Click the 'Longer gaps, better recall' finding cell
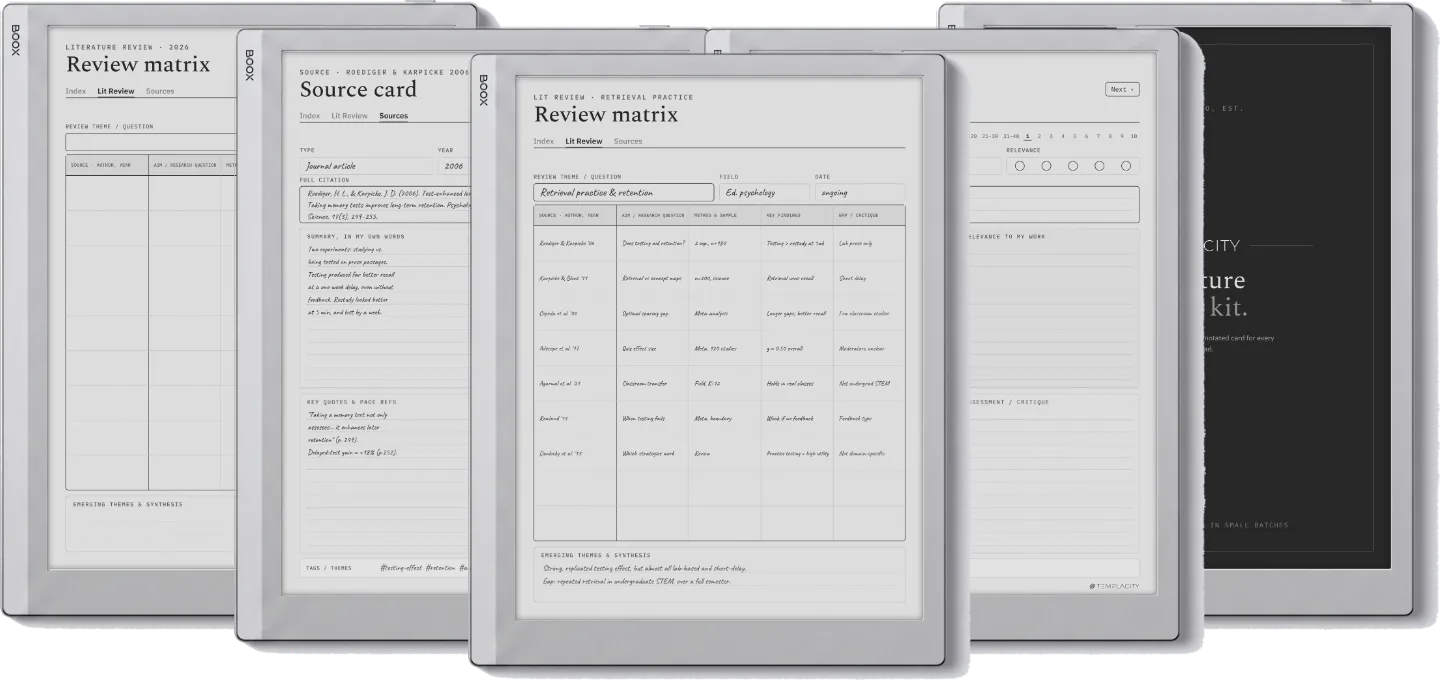This screenshot has height=680, width=1440. click(x=797, y=313)
